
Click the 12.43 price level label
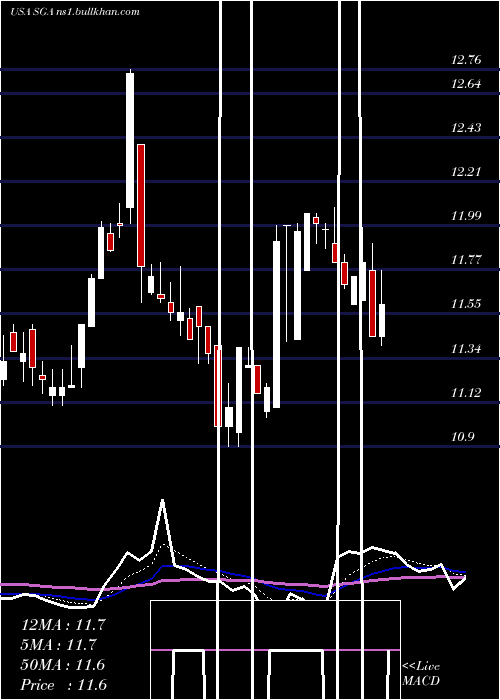(466, 128)
